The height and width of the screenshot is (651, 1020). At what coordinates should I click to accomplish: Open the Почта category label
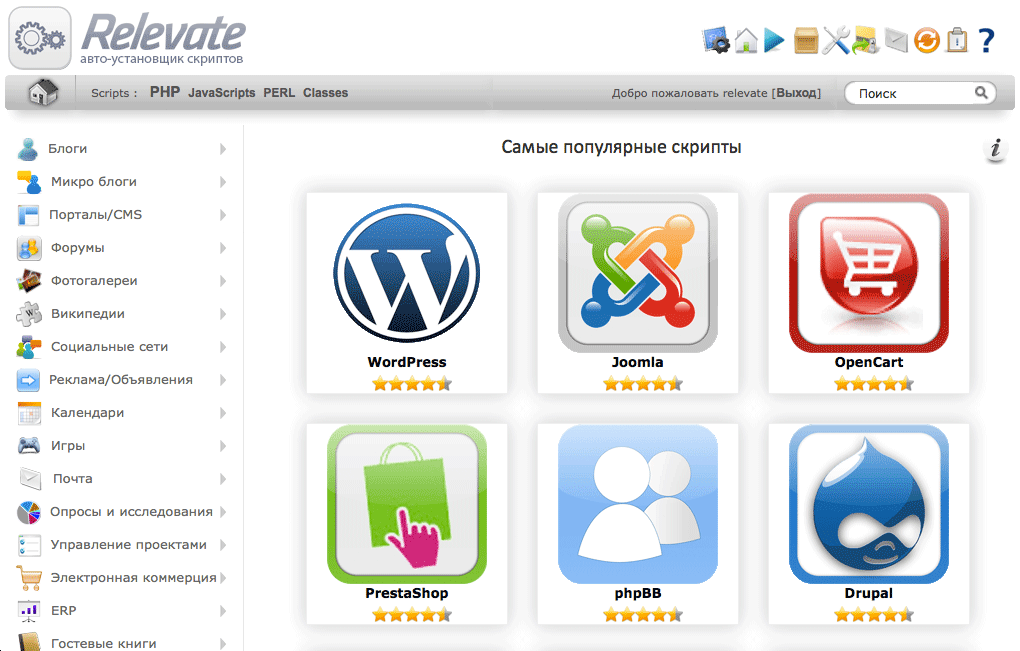[72, 479]
